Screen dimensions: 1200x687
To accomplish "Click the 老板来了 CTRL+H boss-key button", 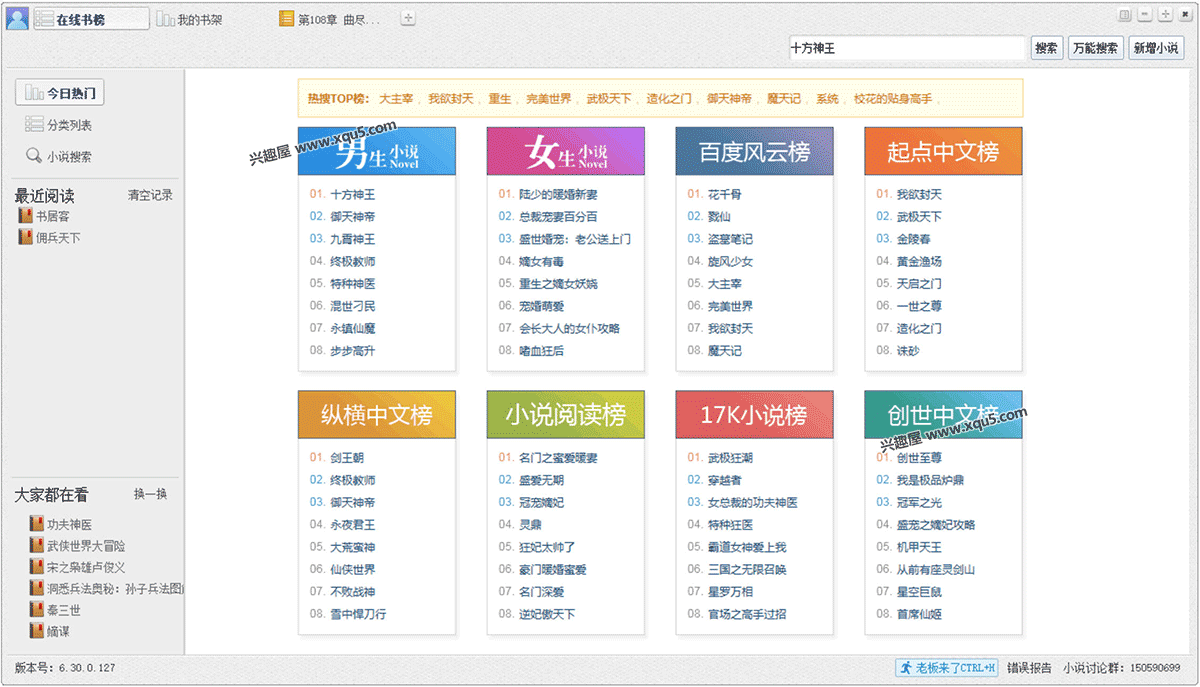I will (946, 667).
